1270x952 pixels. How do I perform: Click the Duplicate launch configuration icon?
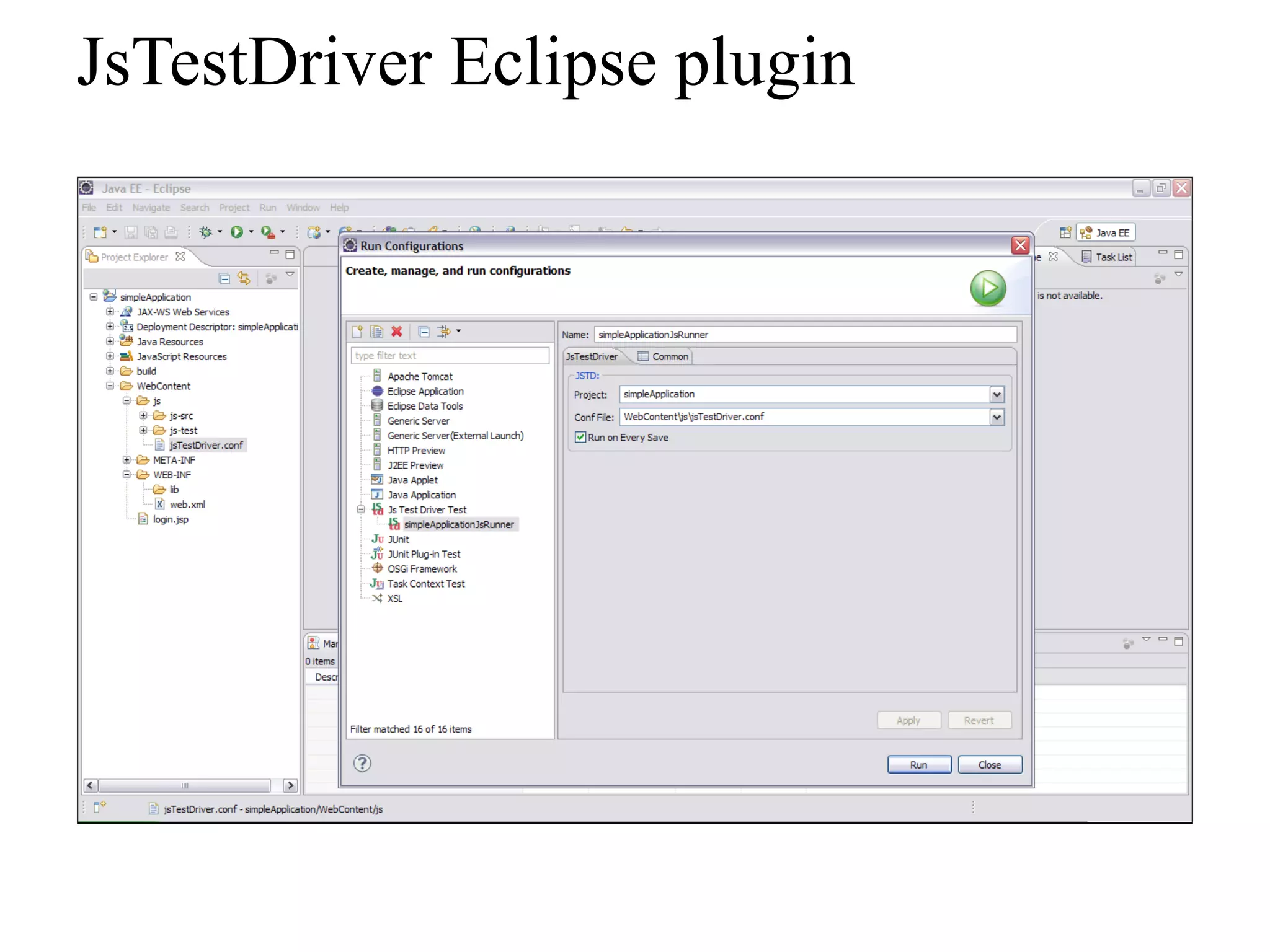tap(376, 332)
